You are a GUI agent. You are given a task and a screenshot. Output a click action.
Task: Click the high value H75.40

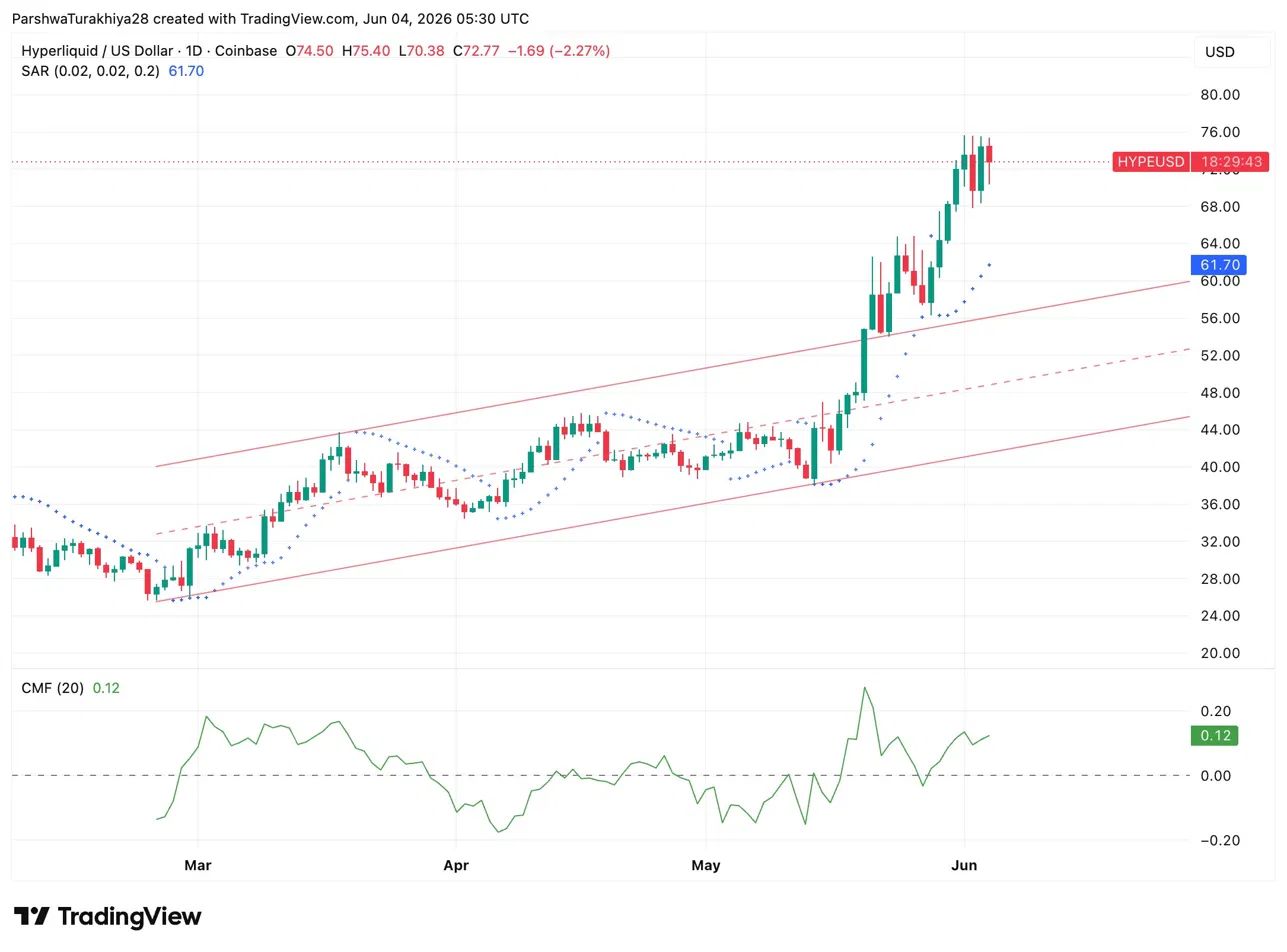coord(366,51)
